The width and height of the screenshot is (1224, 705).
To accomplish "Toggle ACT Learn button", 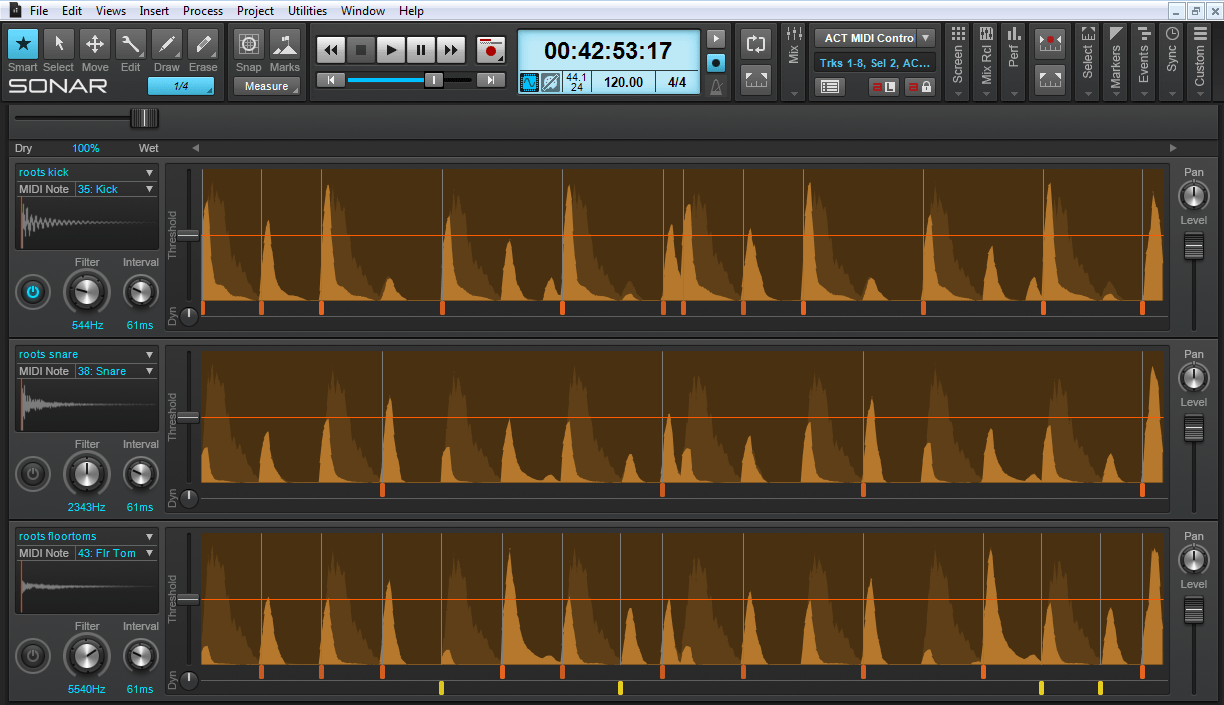I will pos(884,87).
